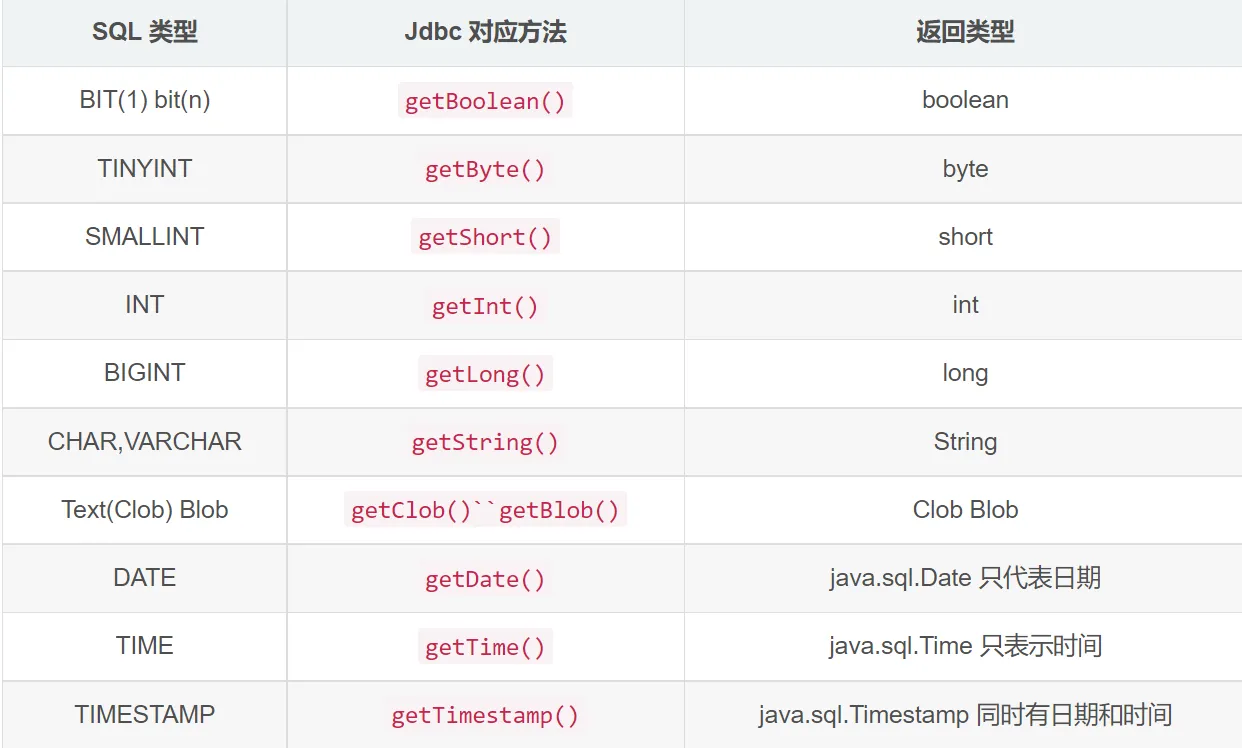Image resolution: width=1242 pixels, height=748 pixels.
Task: Click the getDate() code snippet
Action: 485,579
